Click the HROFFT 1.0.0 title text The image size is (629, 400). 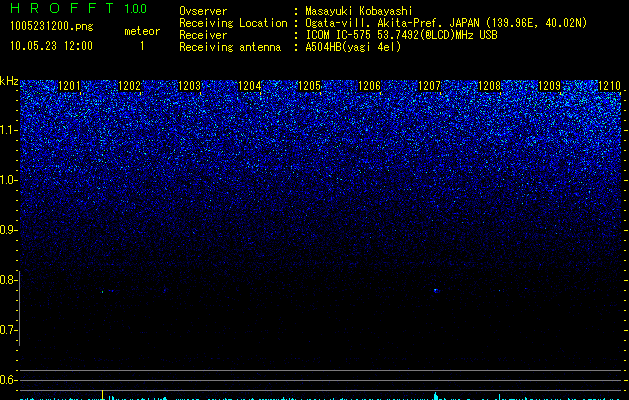click(x=79, y=8)
